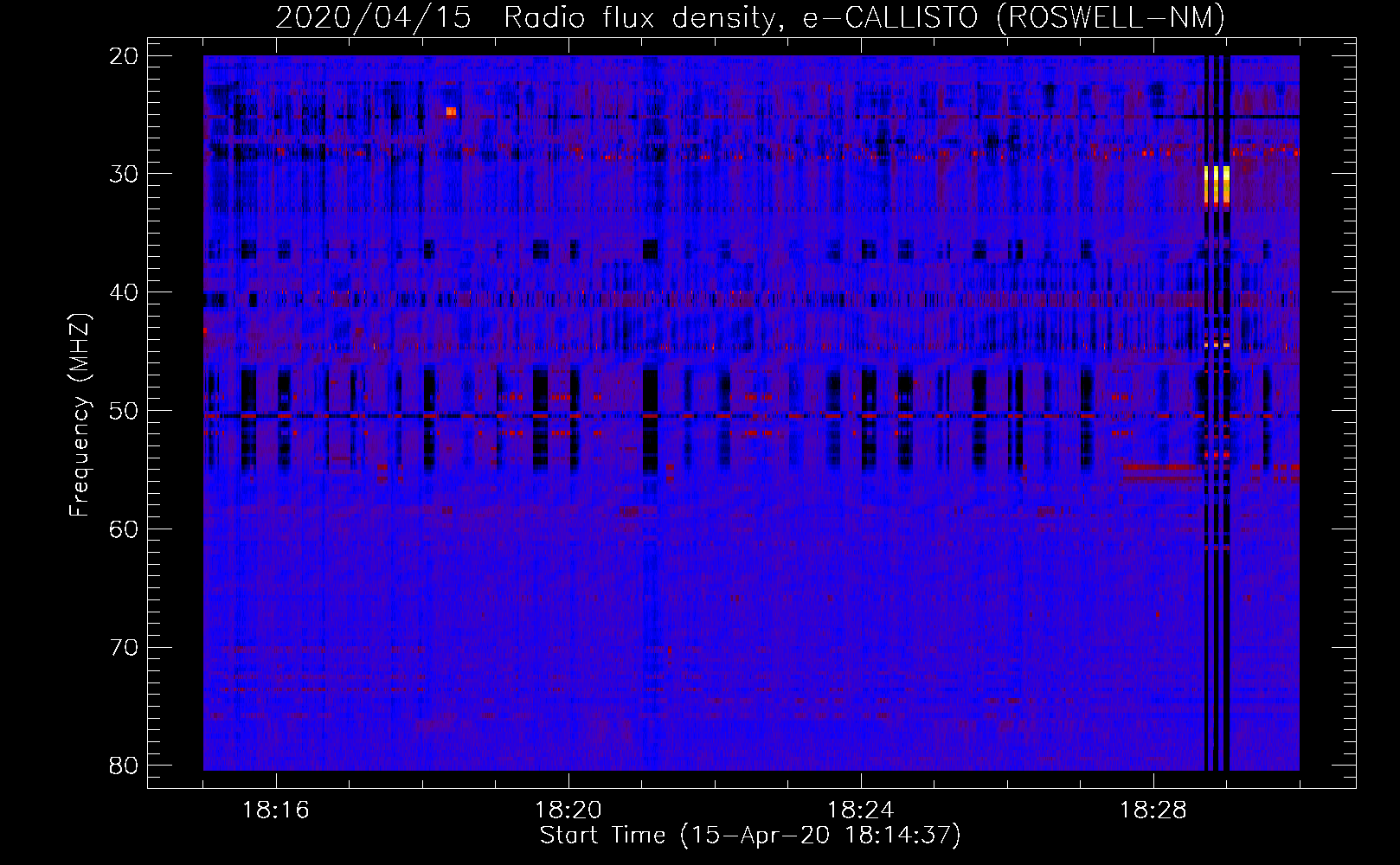The height and width of the screenshot is (865, 1400).
Task: Click the "Frequency (MHZ)" axis label
Action: [79, 415]
